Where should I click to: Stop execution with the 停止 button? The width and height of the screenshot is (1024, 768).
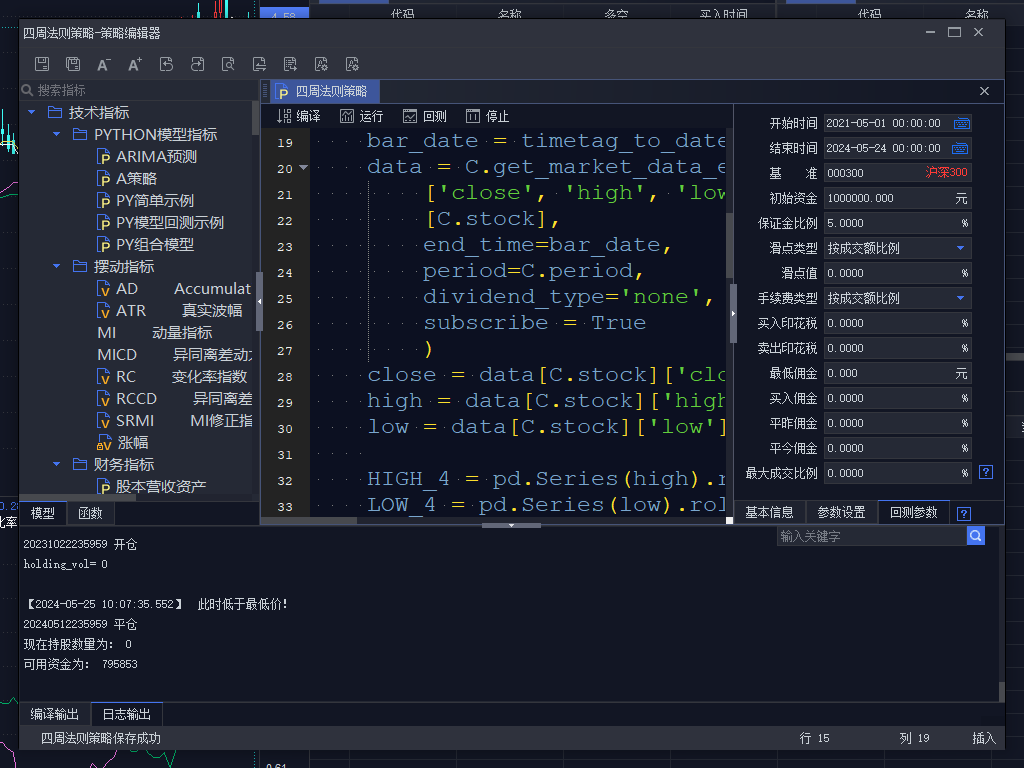[x=487, y=116]
